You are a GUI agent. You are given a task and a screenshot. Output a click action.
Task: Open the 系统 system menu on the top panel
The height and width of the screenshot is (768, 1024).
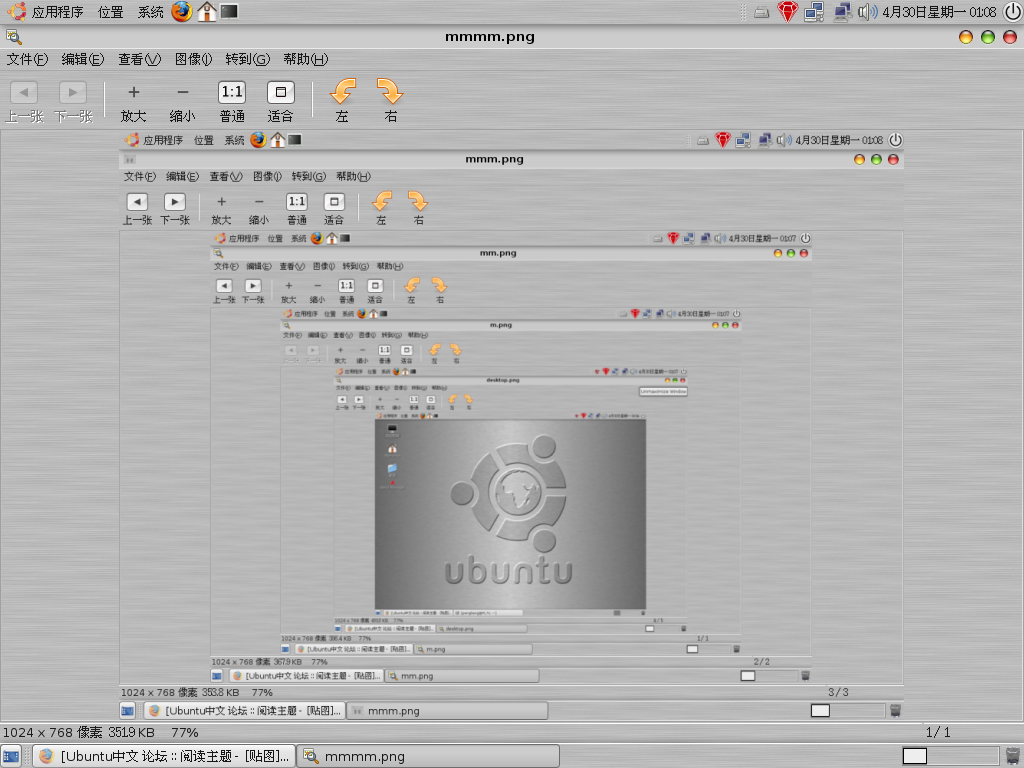(x=151, y=12)
